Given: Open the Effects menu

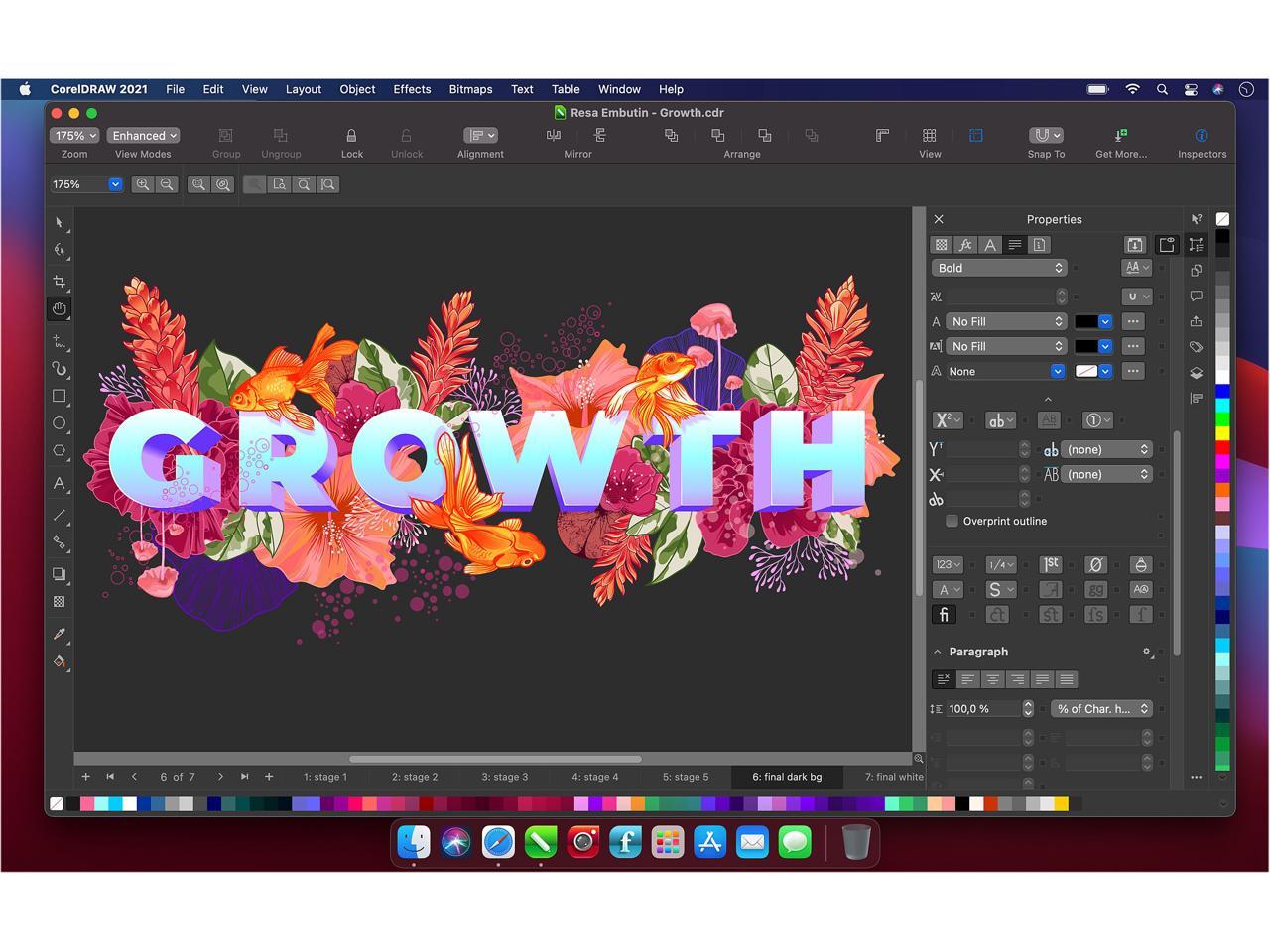Looking at the screenshot, I should pos(412,89).
